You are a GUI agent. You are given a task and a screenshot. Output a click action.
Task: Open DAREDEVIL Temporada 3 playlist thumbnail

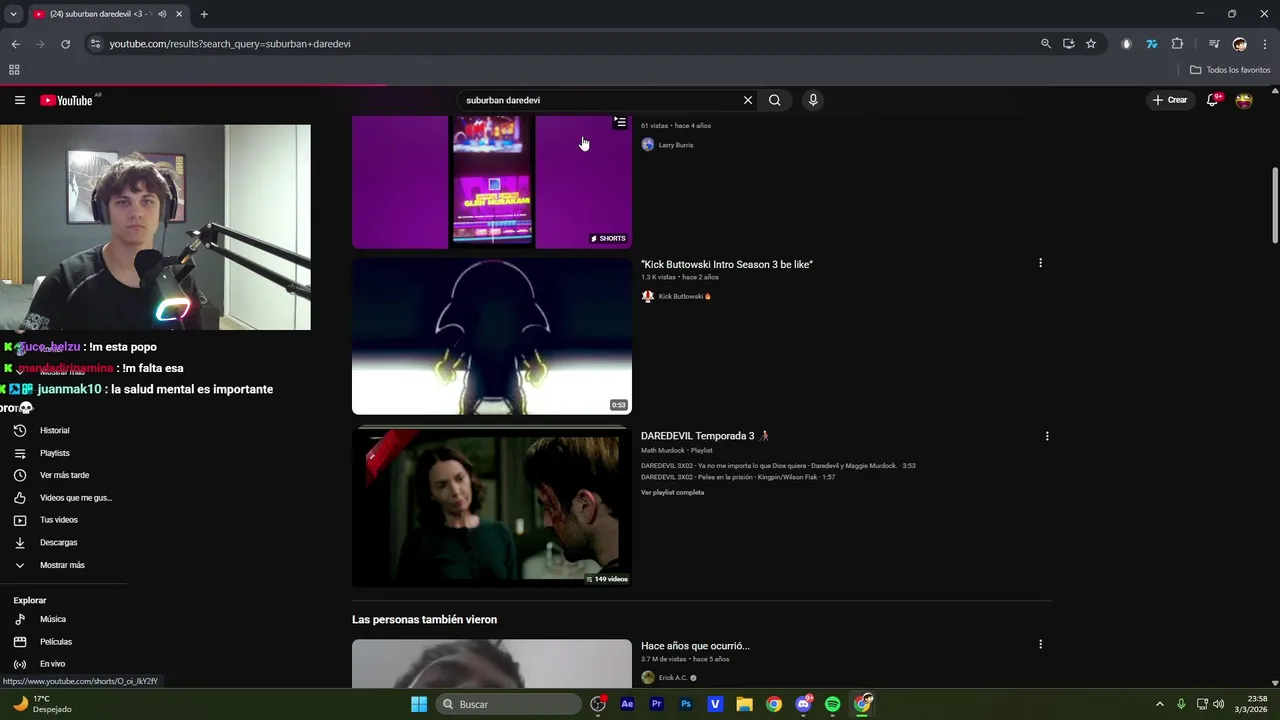[x=492, y=508]
